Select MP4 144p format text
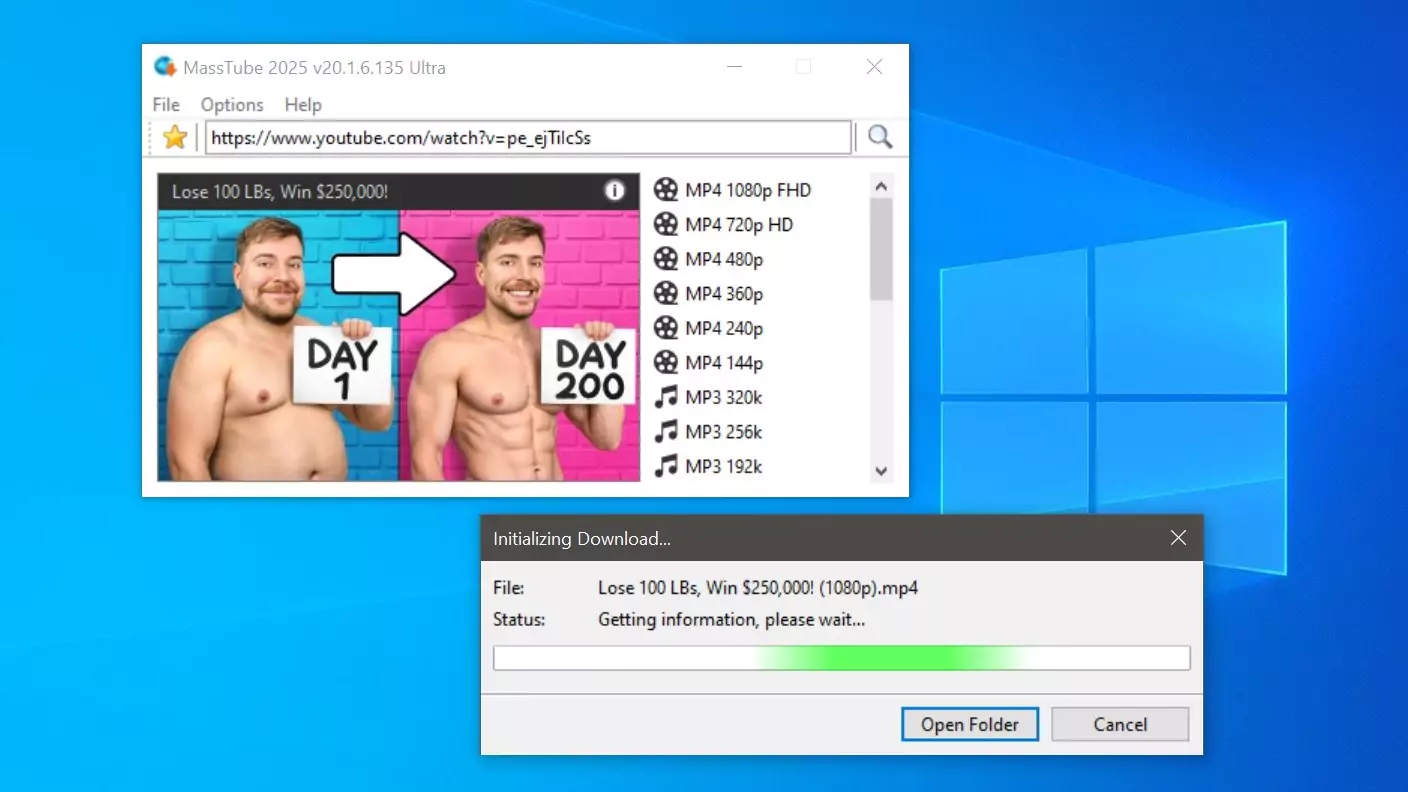This screenshot has height=792, width=1408. coord(724,363)
